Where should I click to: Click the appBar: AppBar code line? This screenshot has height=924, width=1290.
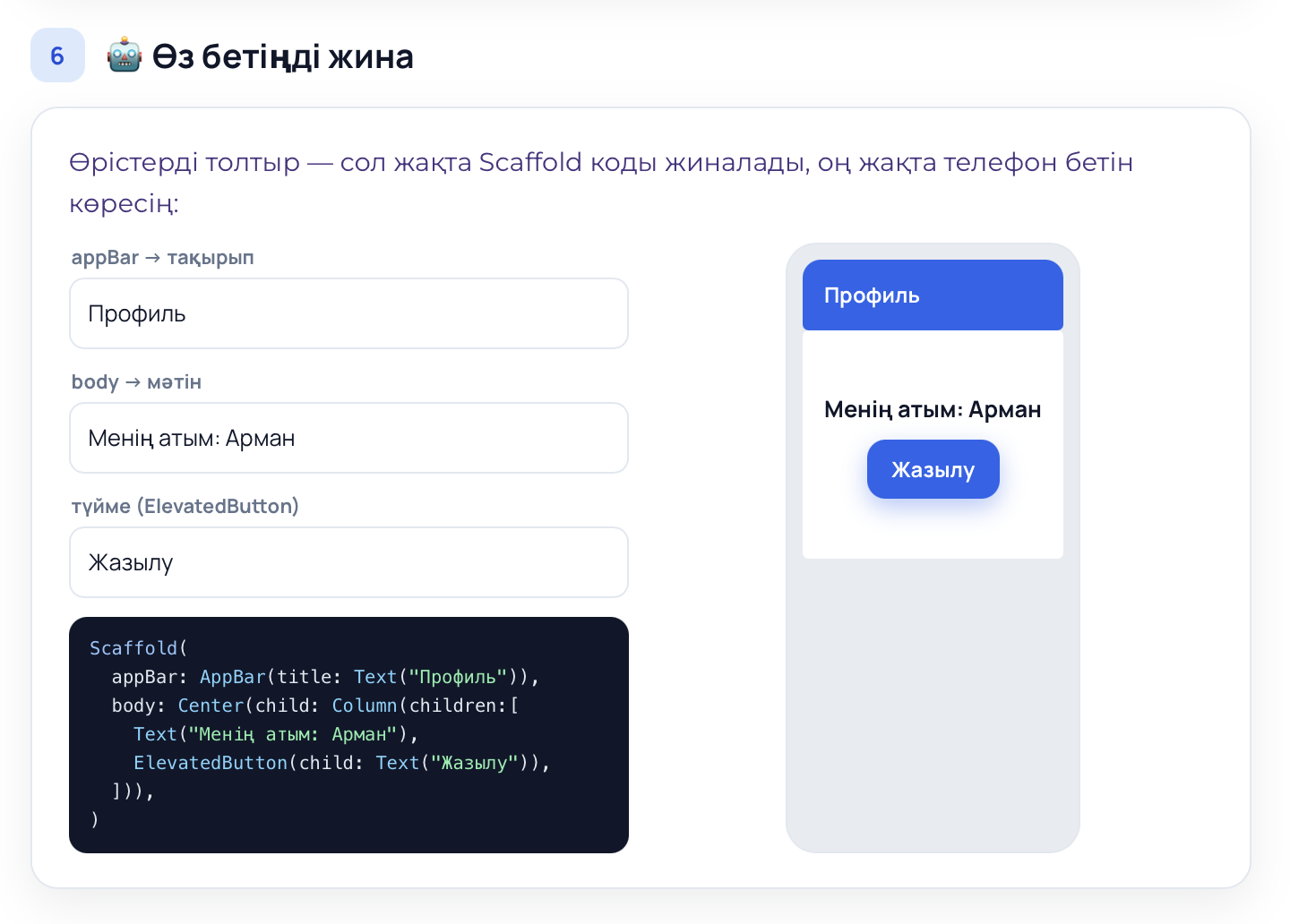(x=325, y=677)
